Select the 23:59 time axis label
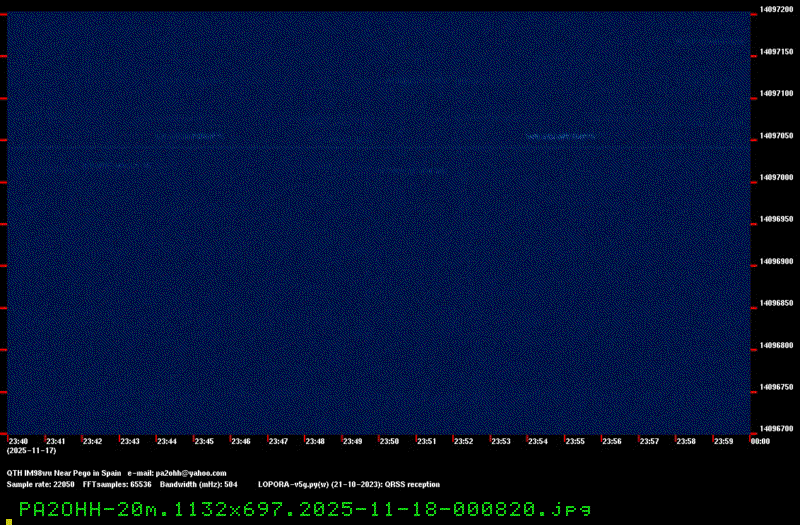The image size is (800, 525). [723, 441]
